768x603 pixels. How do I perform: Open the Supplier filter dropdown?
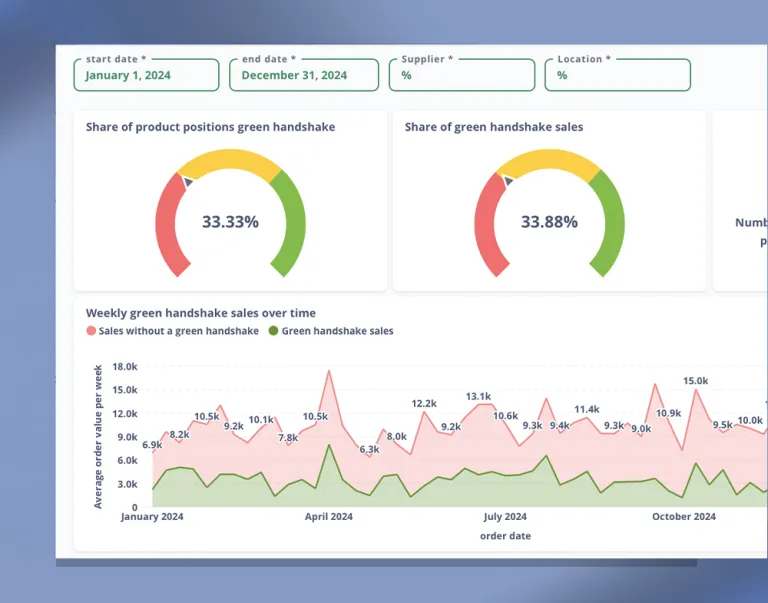tap(461, 75)
